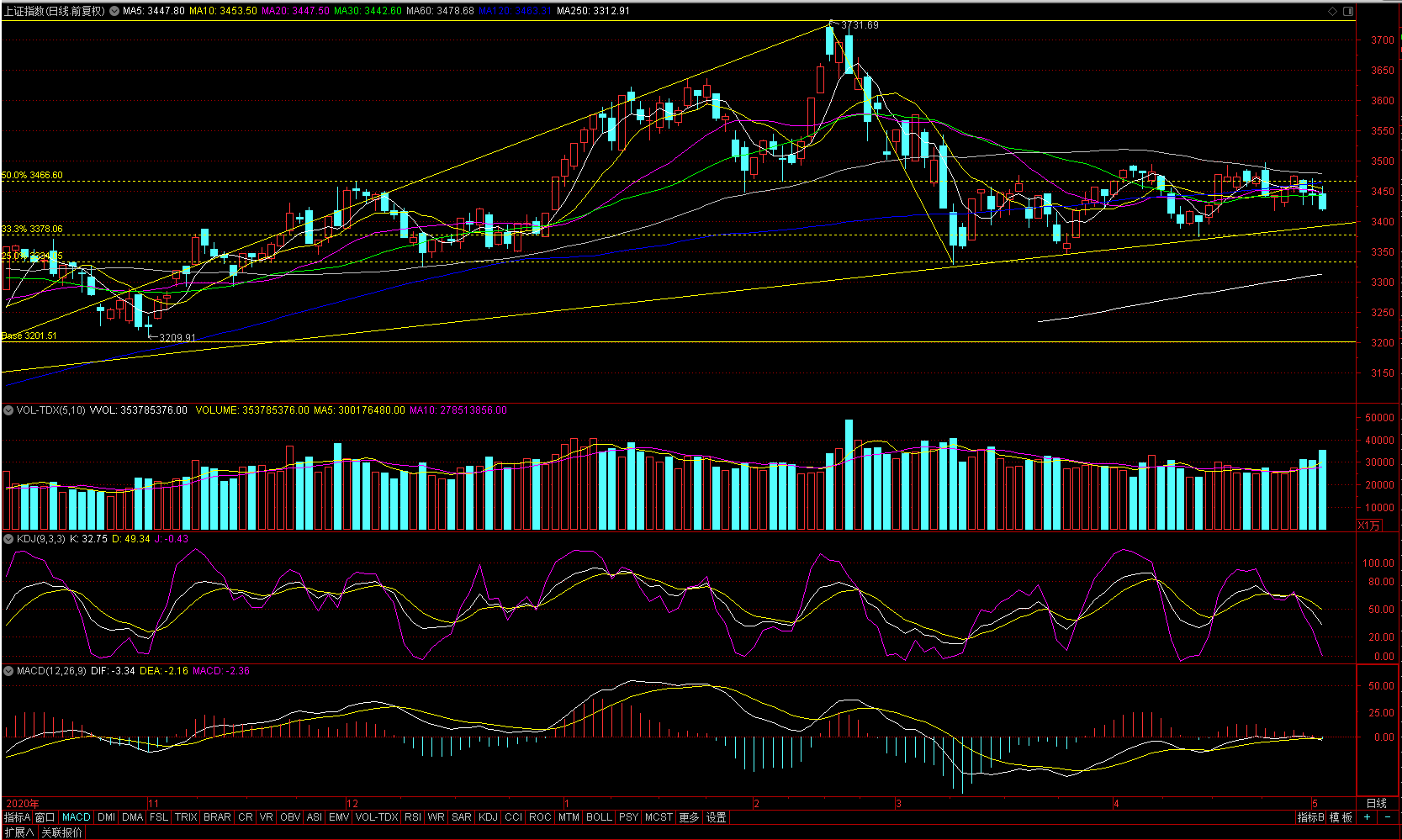Image resolution: width=1402 pixels, height=840 pixels.
Task: Switch to the SAR indicator
Action: pos(462,817)
